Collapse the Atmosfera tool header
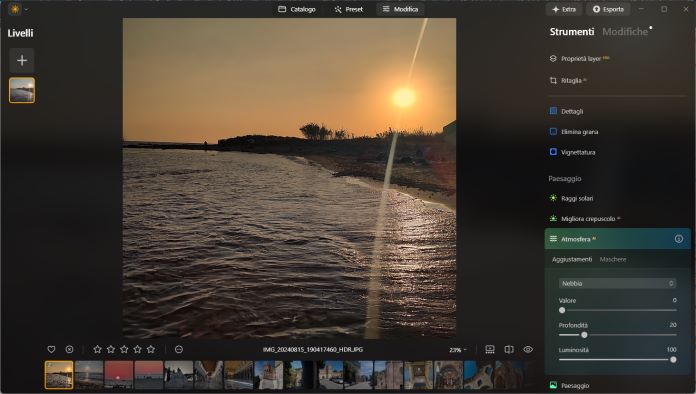The image size is (696, 394). click(x=617, y=239)
